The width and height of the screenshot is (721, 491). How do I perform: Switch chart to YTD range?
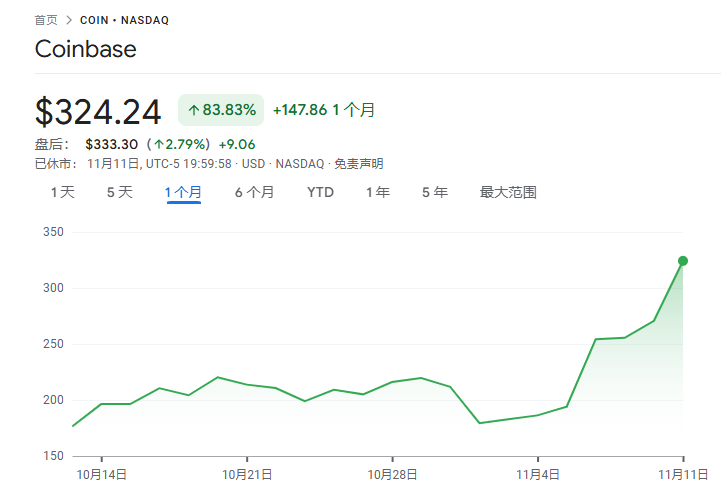click(320, 192)
